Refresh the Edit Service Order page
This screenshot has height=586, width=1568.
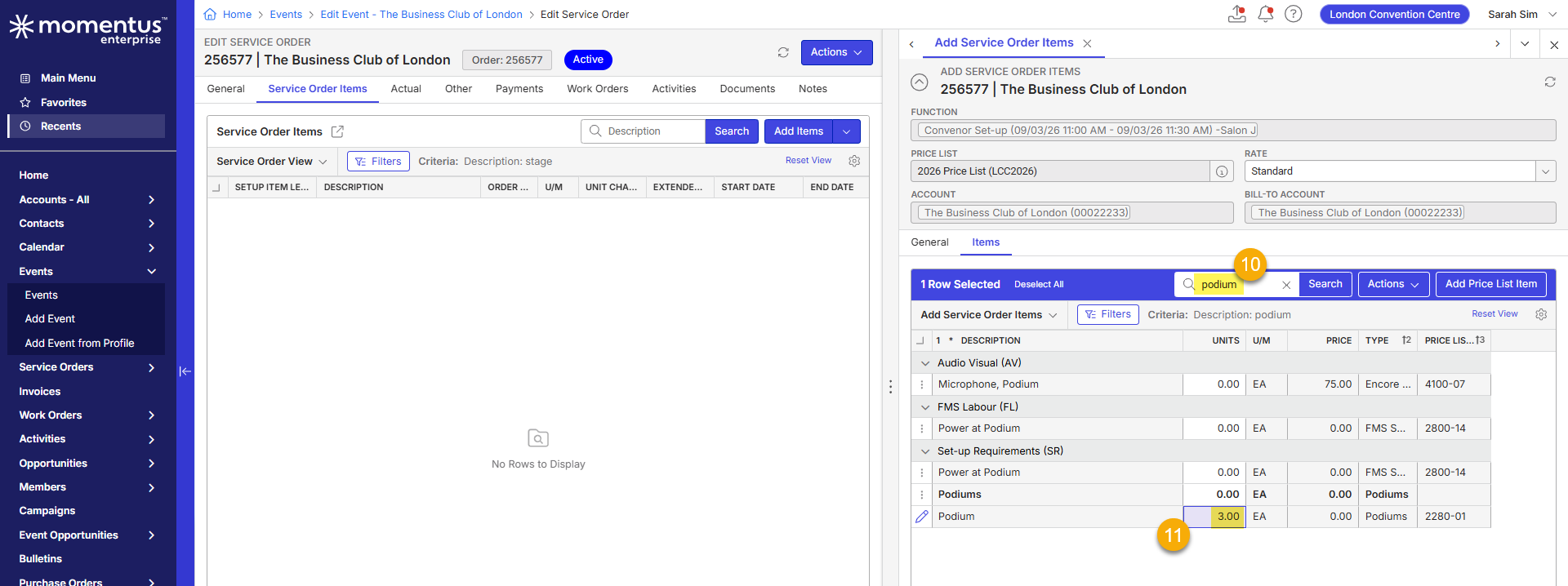tap(783, 52)
